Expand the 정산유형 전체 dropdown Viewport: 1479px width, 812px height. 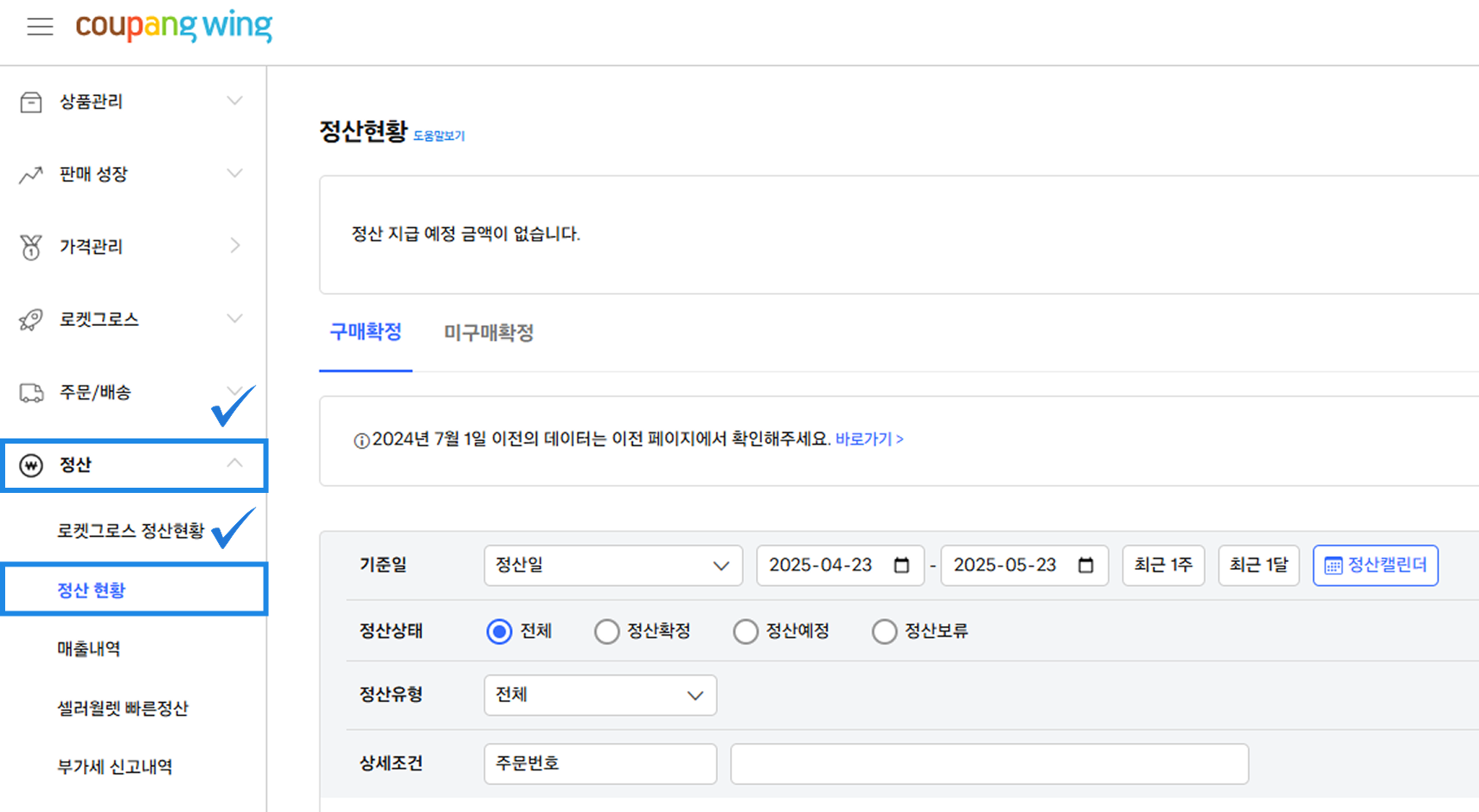[599, 694]
